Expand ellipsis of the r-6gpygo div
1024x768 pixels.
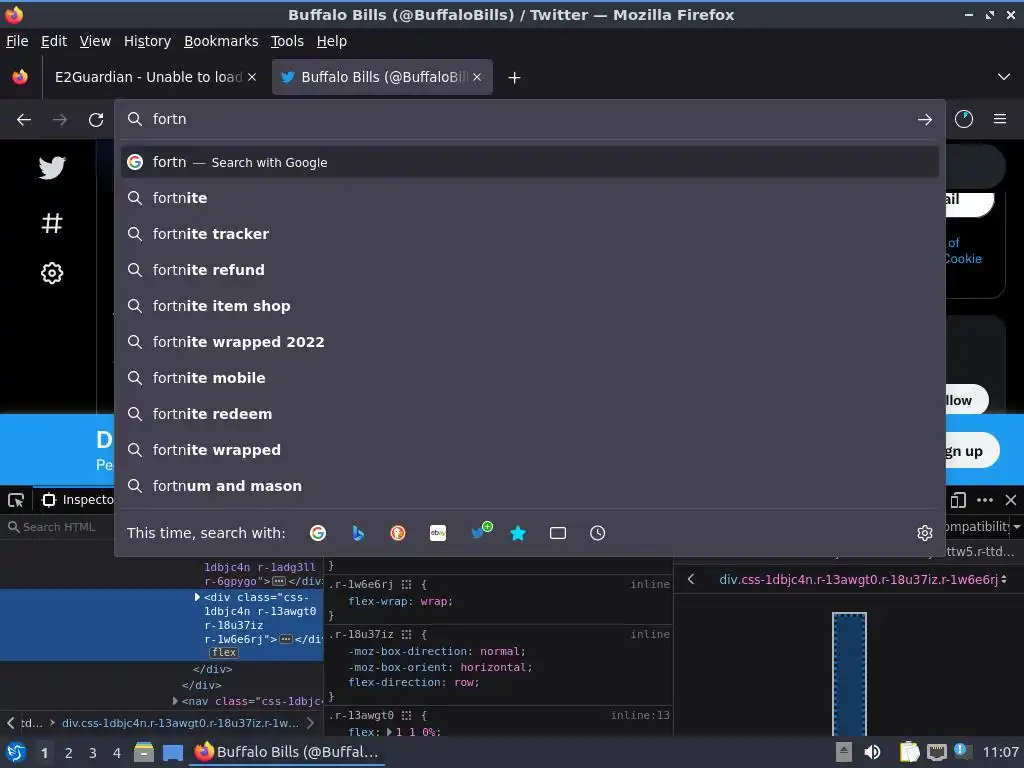pos(279,581)
